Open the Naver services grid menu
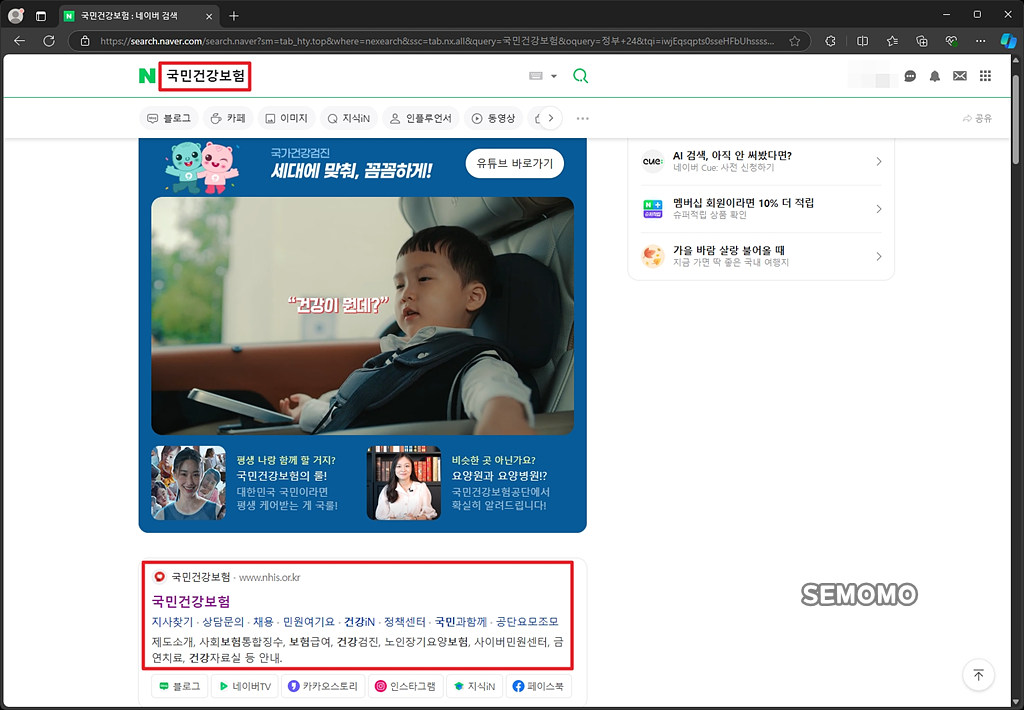The width and height of the screenshot is (1024, 710). [985, 76]
